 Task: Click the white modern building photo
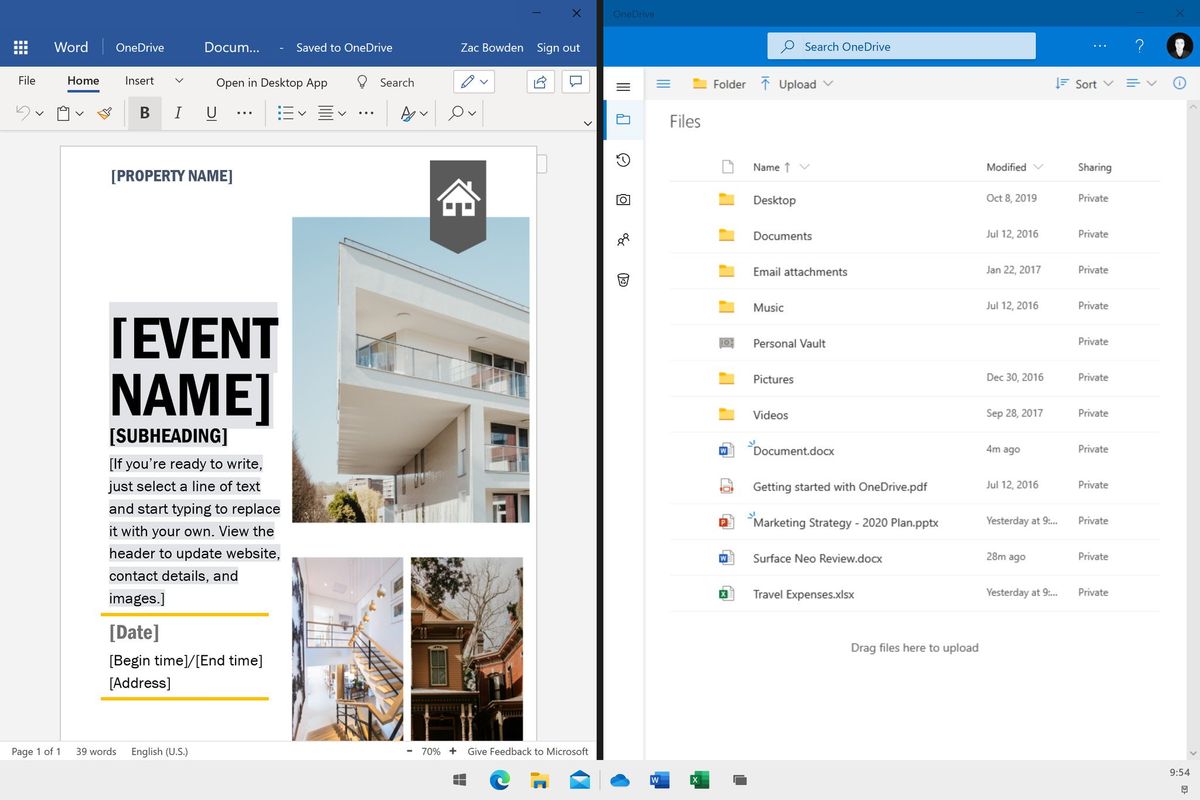[410, 369]
